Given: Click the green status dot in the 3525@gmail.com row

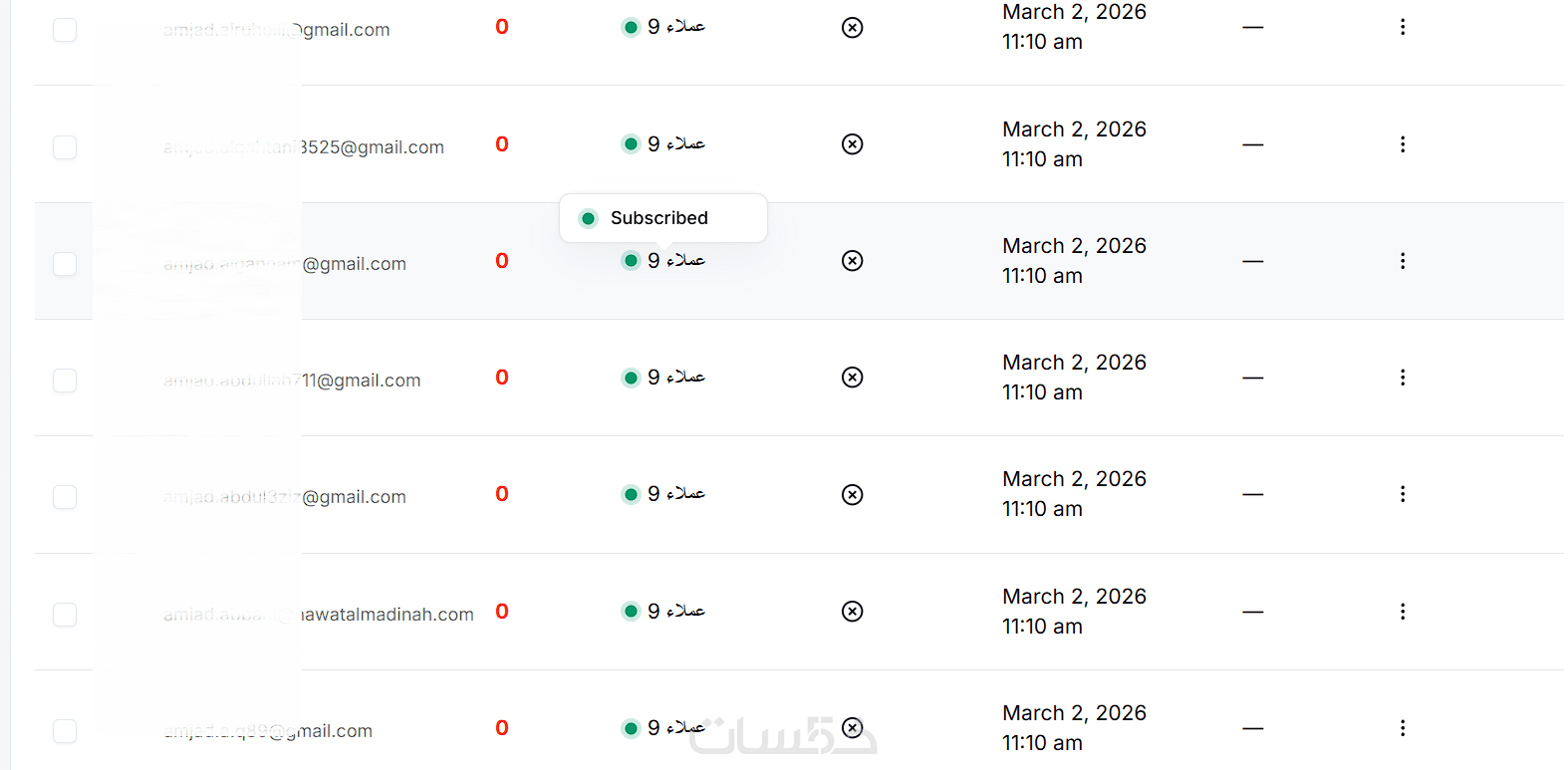Looking at the screenshot, I should [x=631, y=144].
